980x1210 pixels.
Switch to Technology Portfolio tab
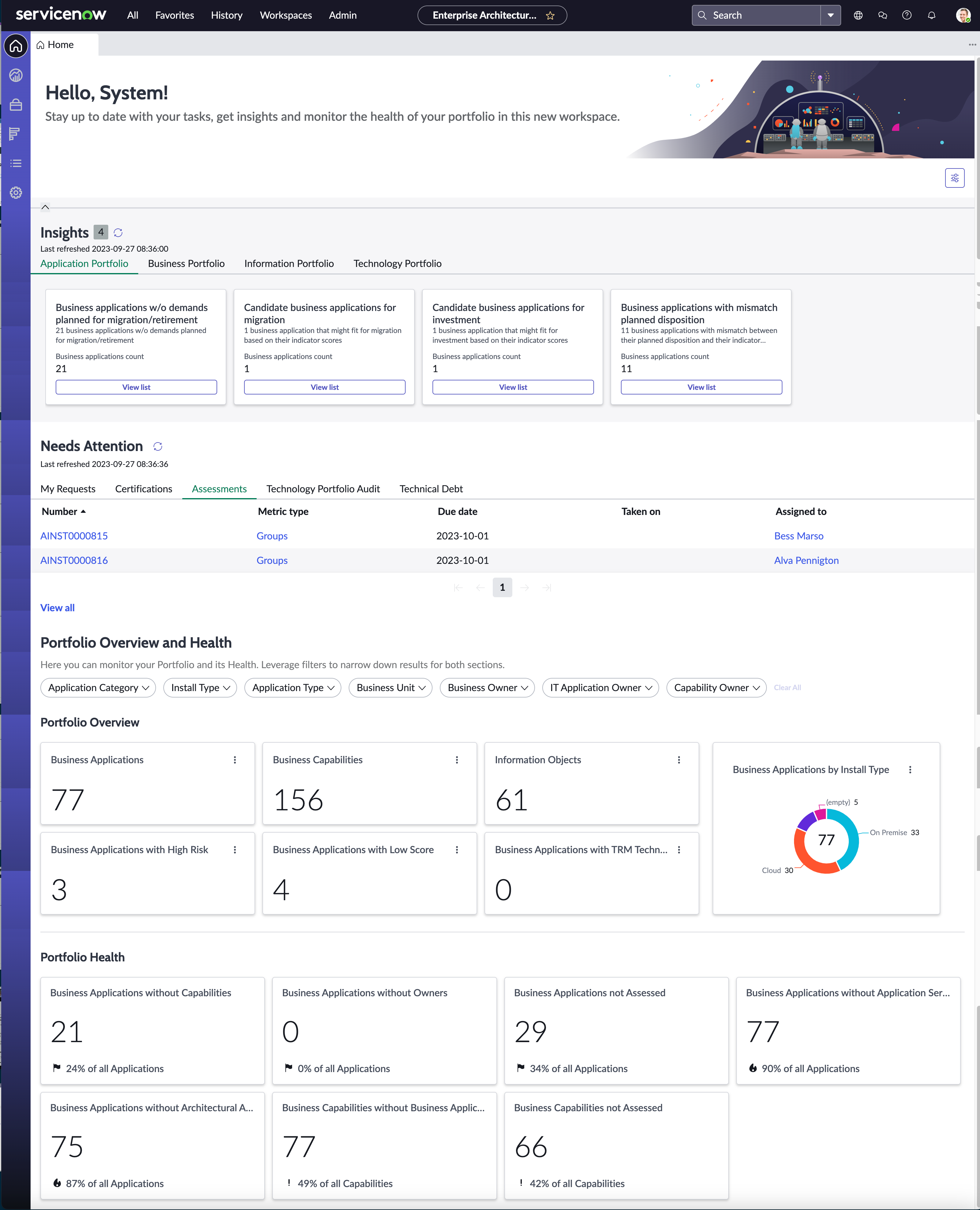[x=397, y=264]
